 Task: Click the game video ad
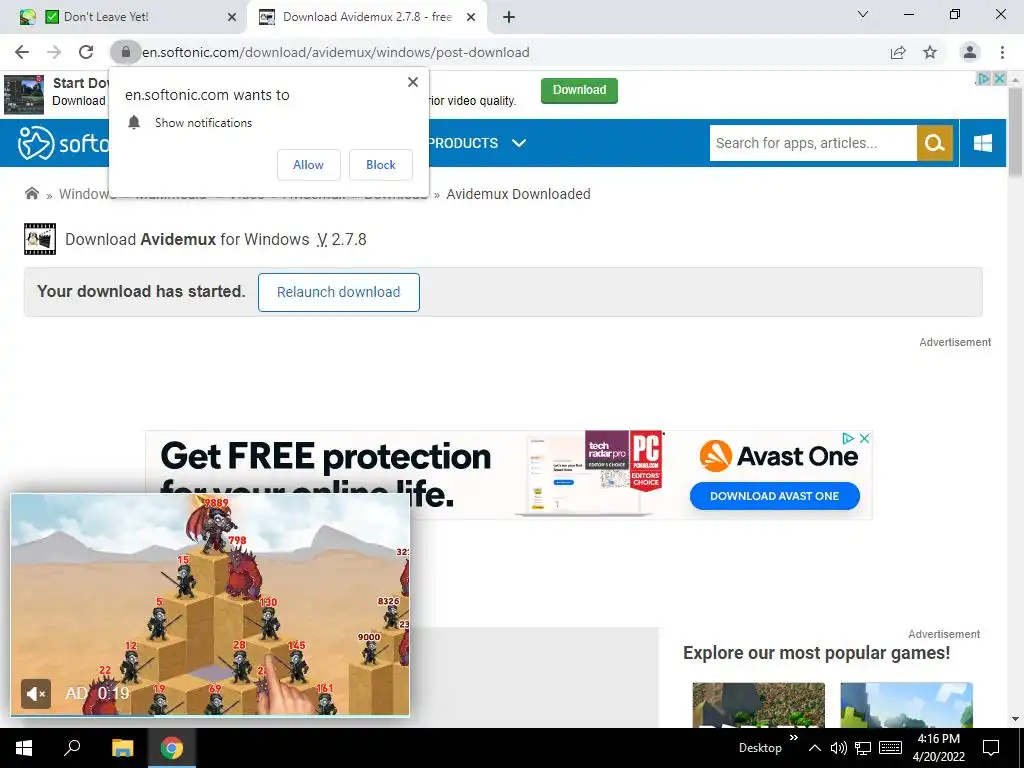pos(210,605)
